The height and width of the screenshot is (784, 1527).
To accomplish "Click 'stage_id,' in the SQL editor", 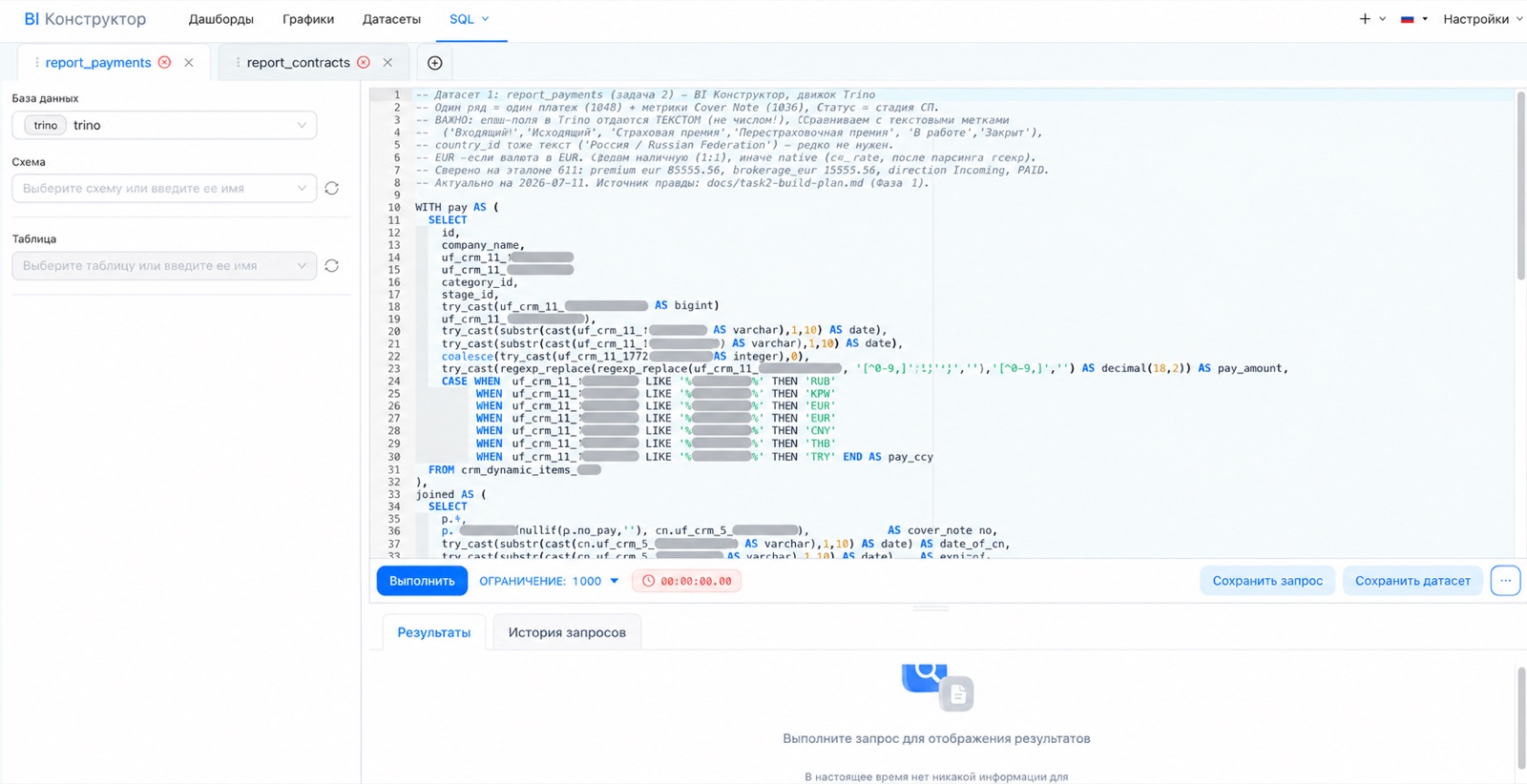I will pos(470,295).
